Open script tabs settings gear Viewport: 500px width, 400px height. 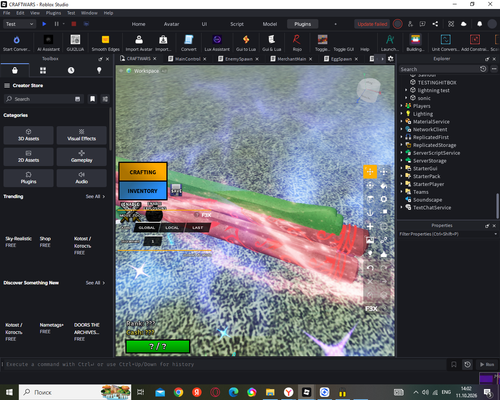click(391, 59)
